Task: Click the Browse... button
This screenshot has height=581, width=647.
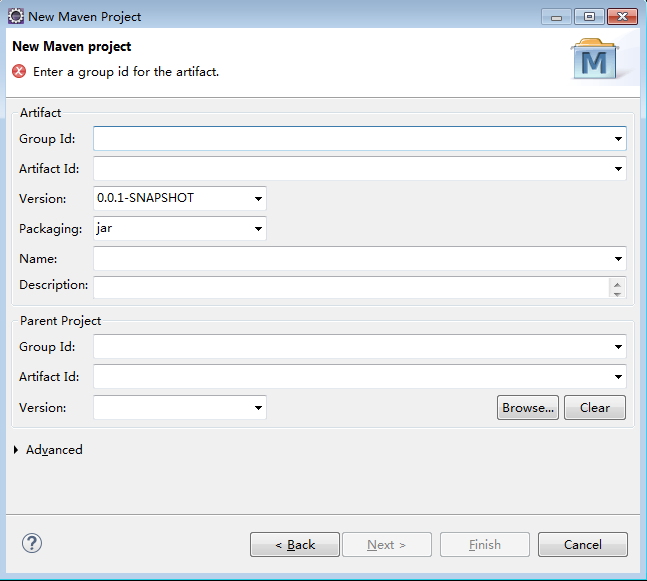Action: (528, 408)
